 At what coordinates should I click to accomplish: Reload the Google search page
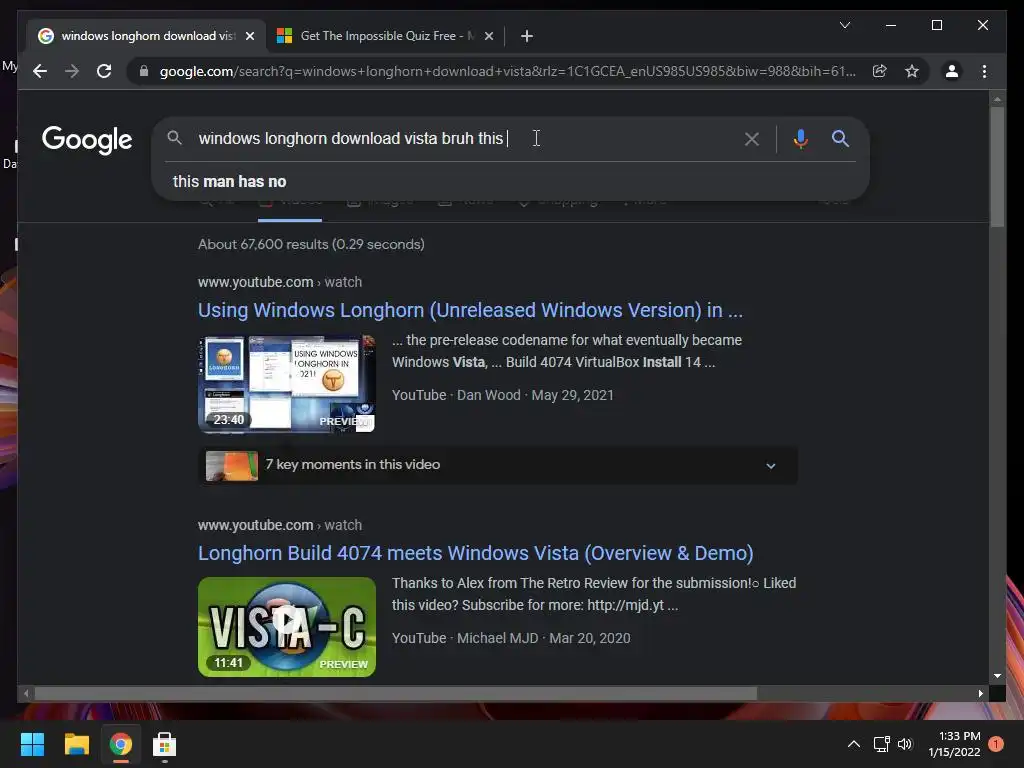[104, 71]
